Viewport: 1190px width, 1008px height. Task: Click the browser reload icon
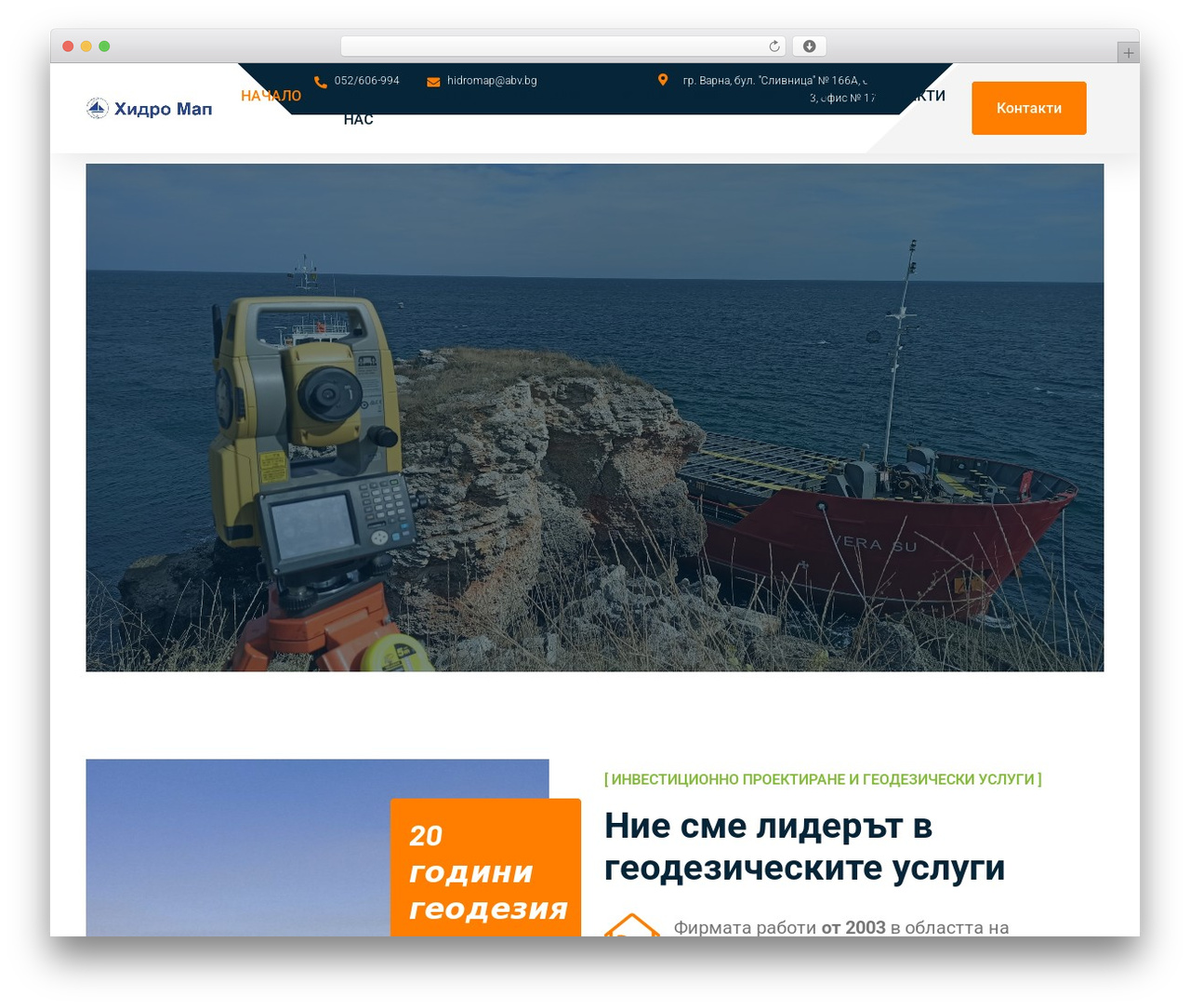coord(774,46)
